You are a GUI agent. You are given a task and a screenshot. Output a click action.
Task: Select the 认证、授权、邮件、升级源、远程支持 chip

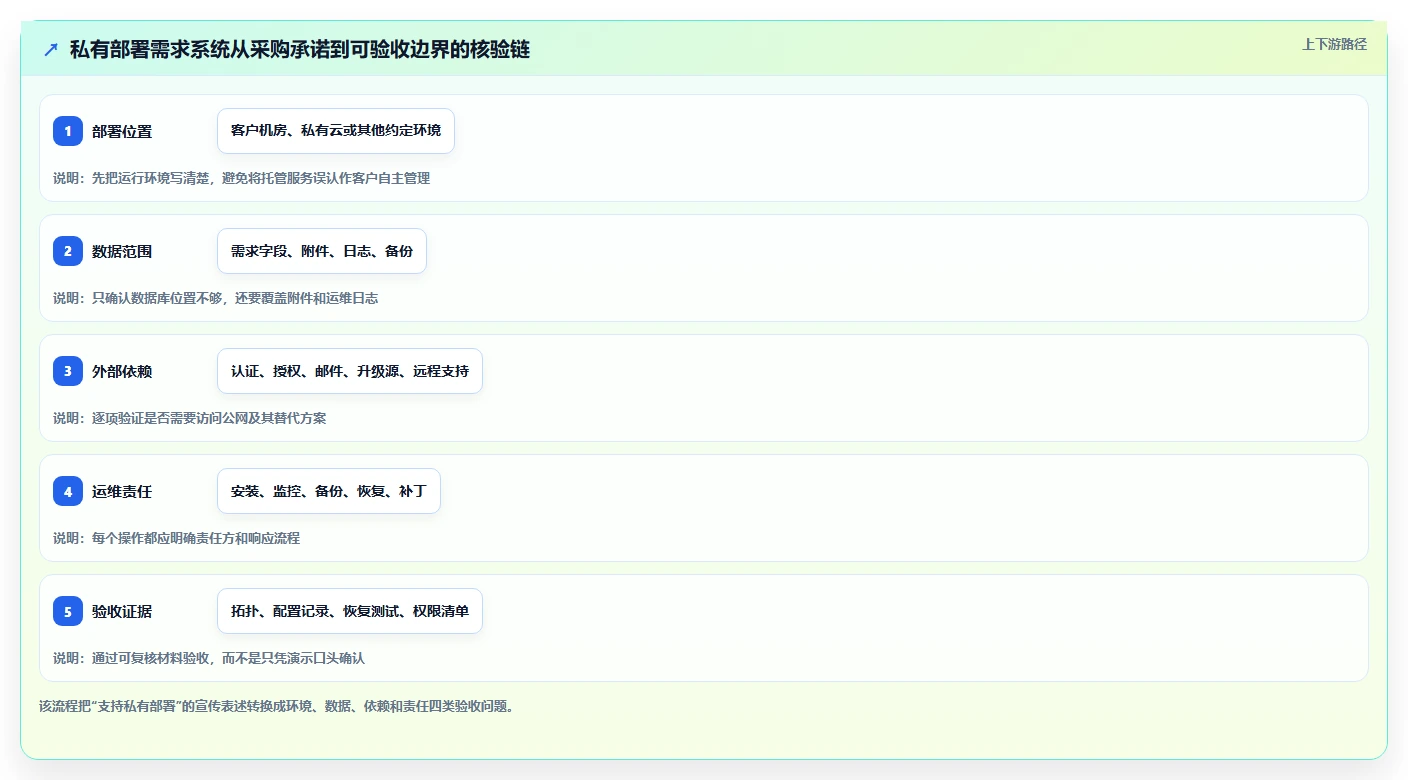(x=350, y=371)
